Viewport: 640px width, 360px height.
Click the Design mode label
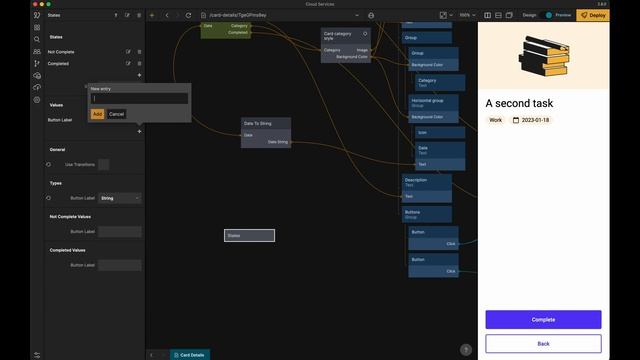(x=529, y=15)
